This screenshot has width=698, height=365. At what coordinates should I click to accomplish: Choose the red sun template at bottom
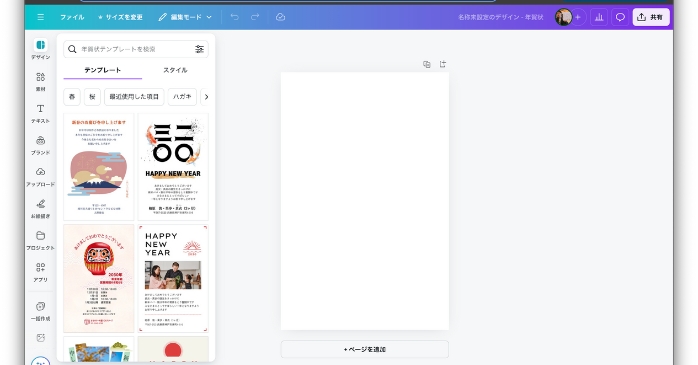tap(173, 349)
